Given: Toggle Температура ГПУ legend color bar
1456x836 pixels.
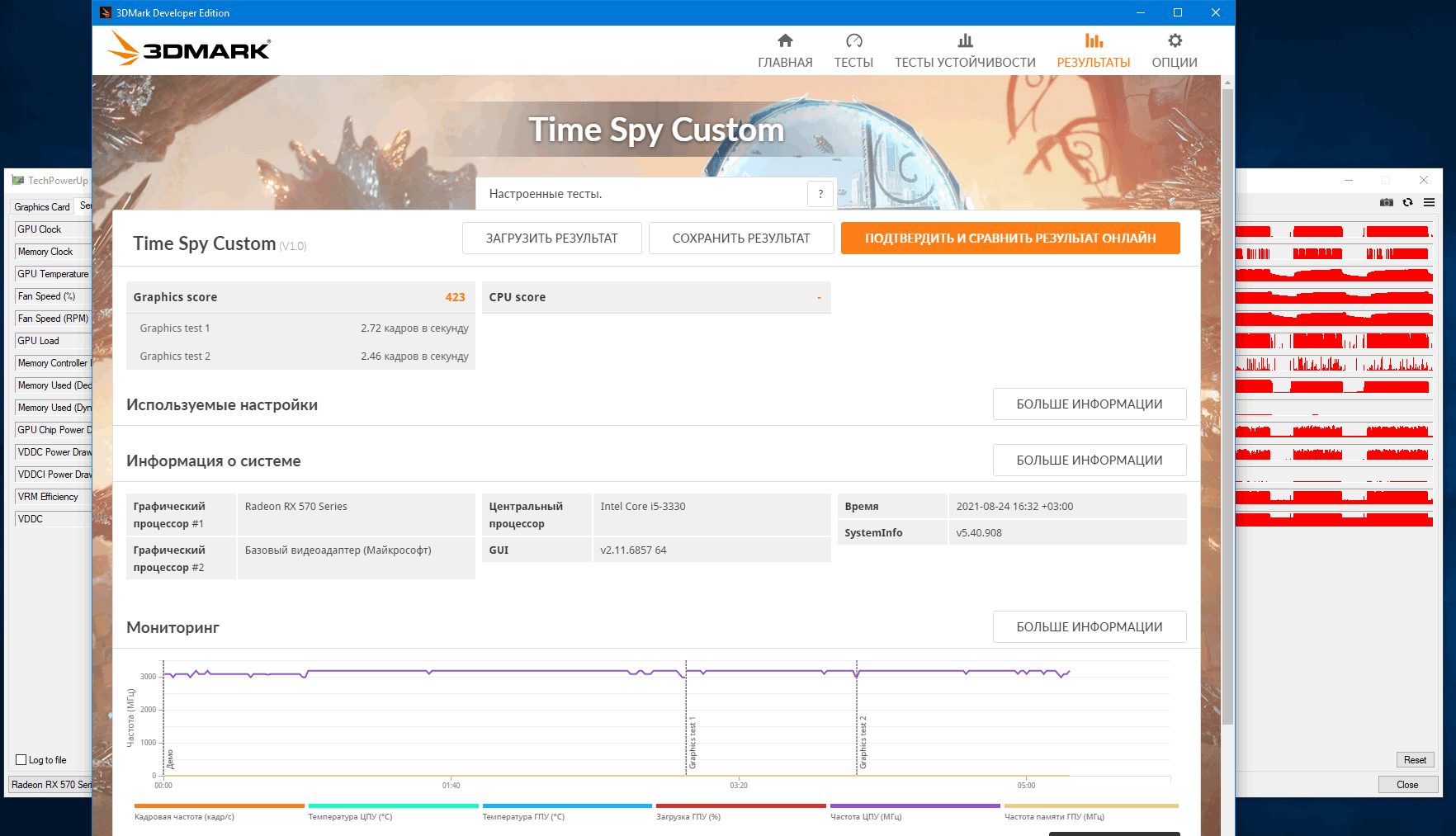Looking at the screenshot, I should tap(567, 806).
